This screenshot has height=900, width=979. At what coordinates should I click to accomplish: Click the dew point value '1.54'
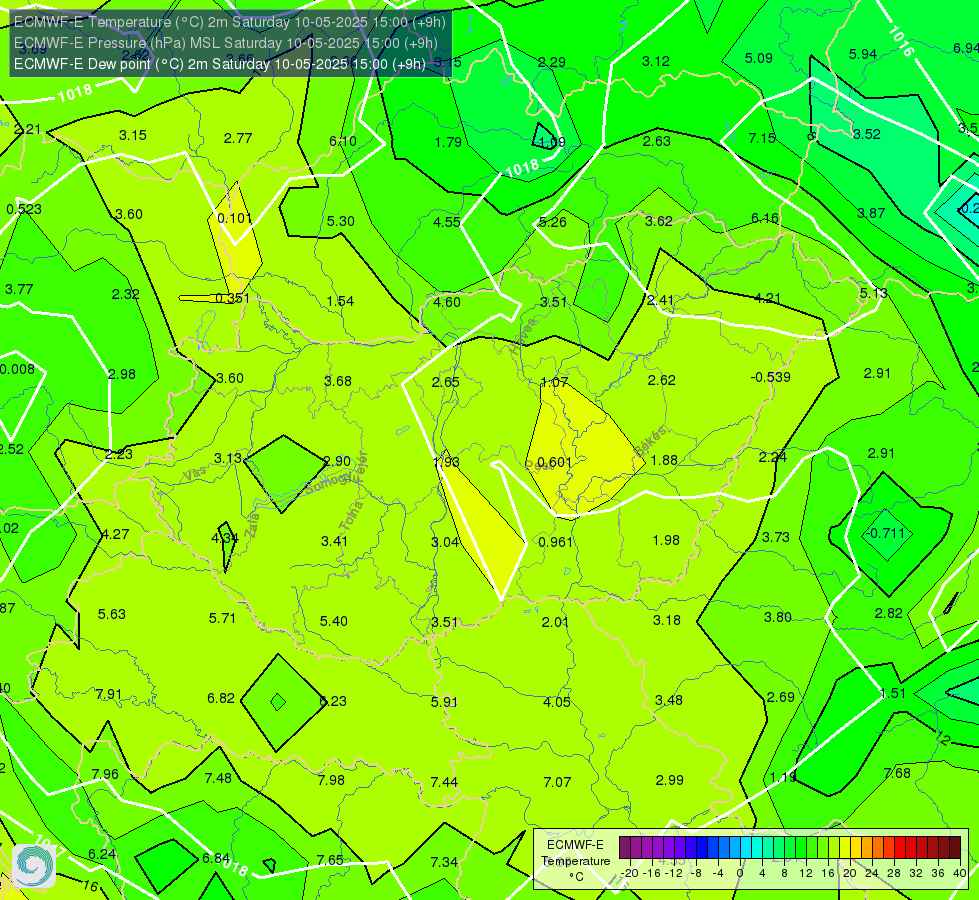pos(340,301)
